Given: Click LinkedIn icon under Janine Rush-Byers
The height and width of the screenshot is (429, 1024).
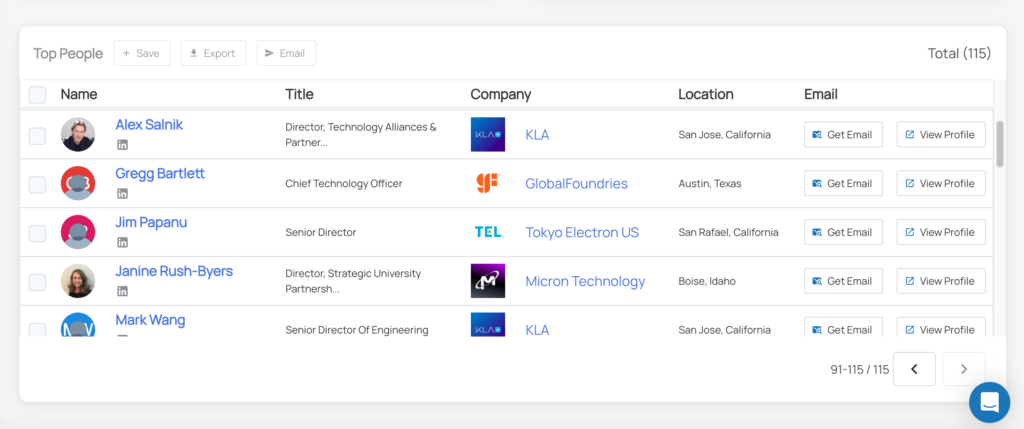Looking at the screenshot, I should [x=123, y=291].
